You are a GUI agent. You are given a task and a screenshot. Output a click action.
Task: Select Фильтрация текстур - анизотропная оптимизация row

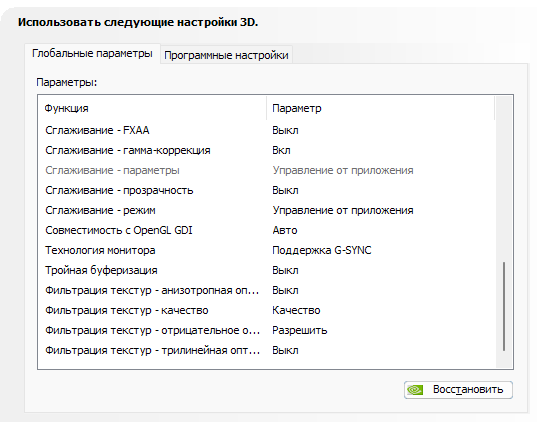click(x=266, y=290)
